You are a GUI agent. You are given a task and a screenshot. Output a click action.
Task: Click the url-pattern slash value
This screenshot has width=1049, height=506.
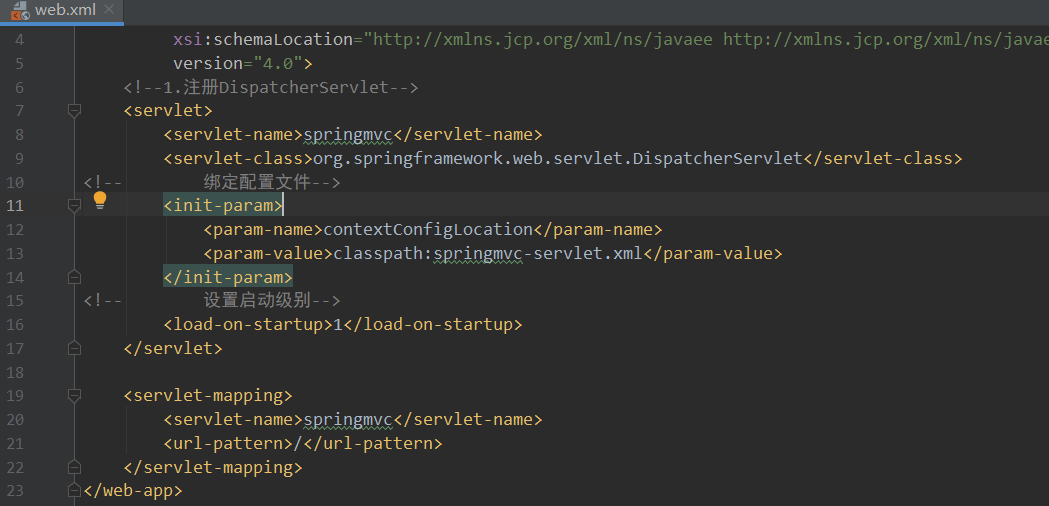coord(298,444)
